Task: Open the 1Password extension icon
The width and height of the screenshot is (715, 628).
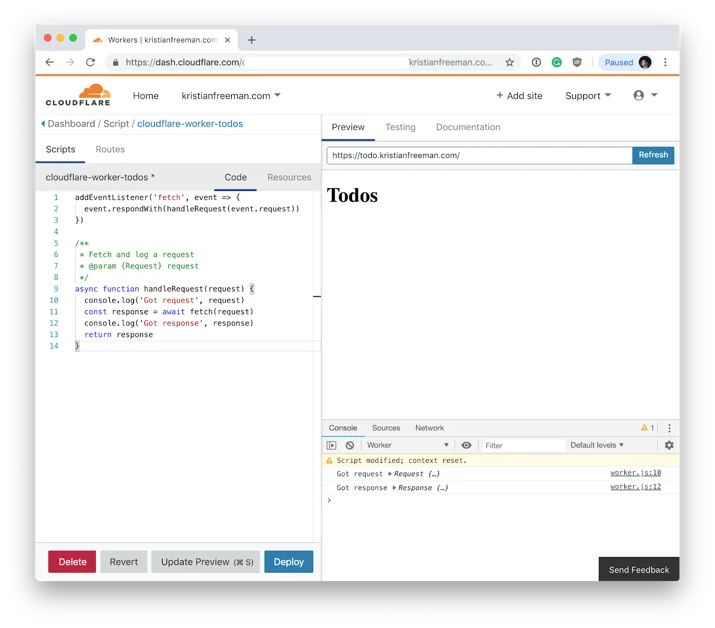Action: (x=536, y=62)
